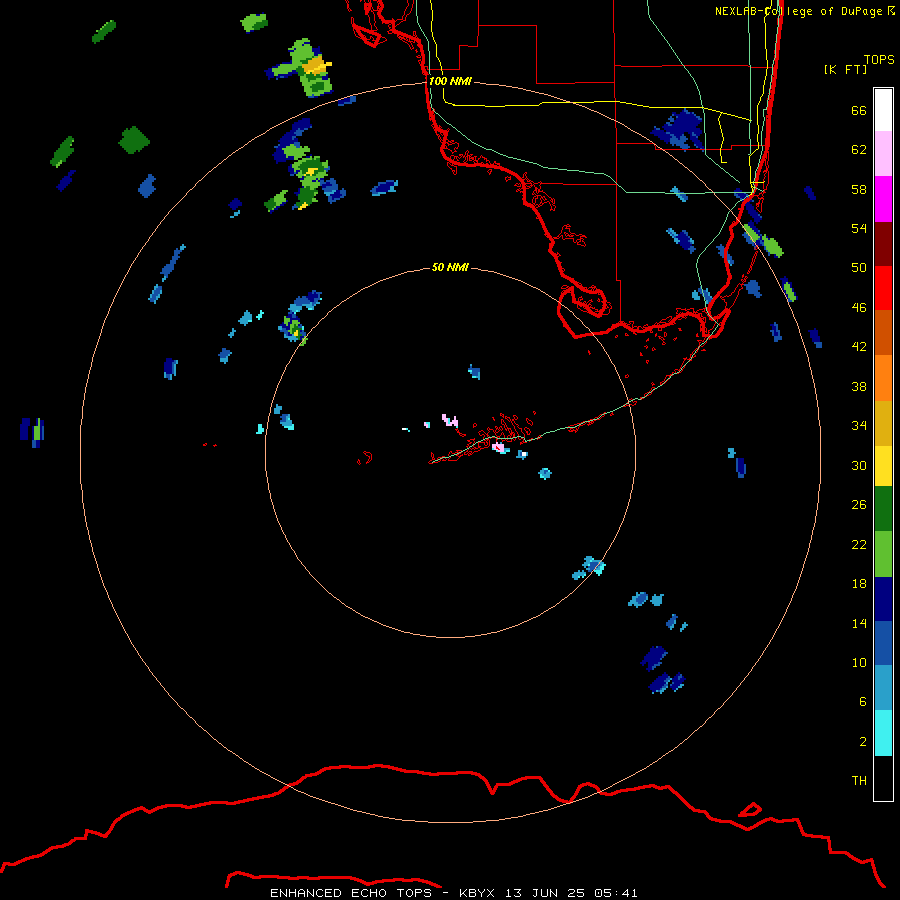Click the "38" scale label
The height and width of the screenshot is (900, 900).
(x=859, y=386)
